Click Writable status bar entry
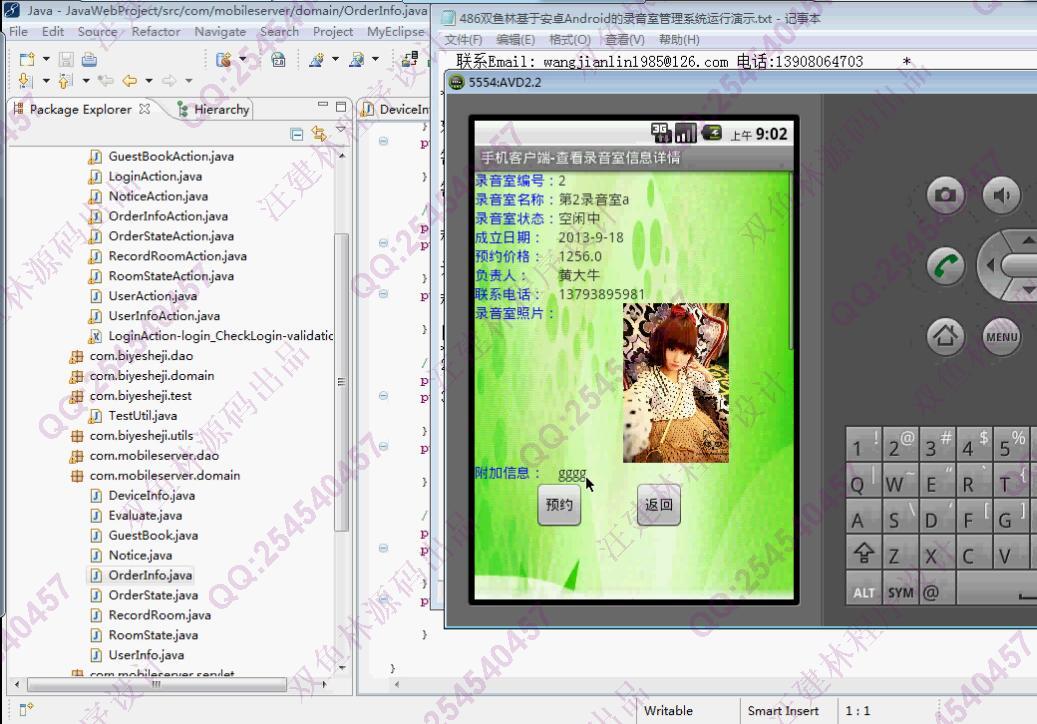 [668, 711]
